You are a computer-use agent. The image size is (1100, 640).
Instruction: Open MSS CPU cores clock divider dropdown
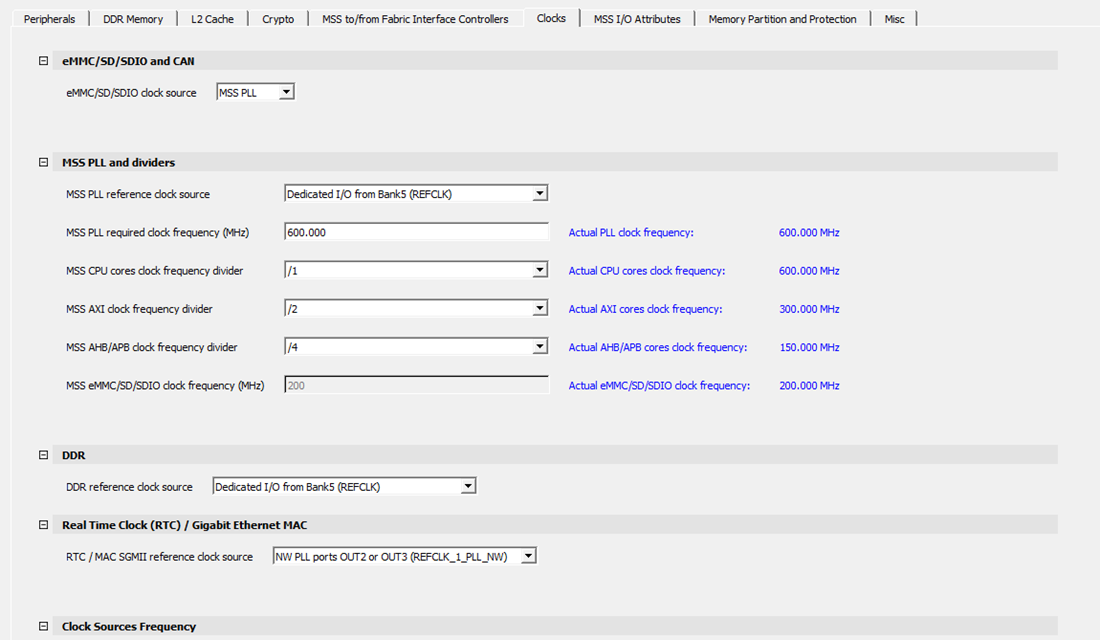point(416,270)
